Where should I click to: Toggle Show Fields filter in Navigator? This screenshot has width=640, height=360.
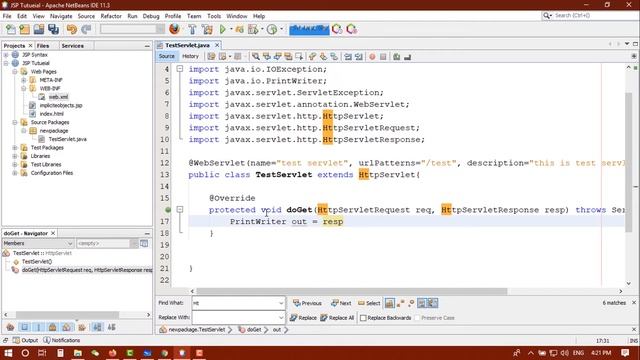24,327
